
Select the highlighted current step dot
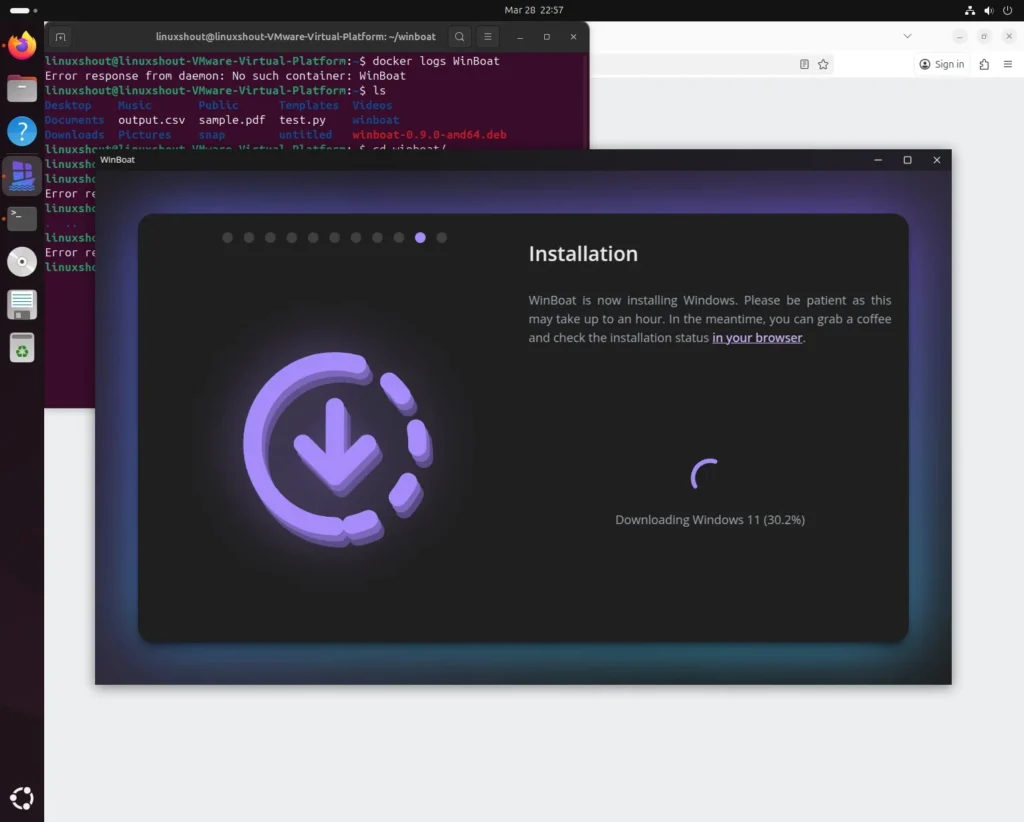coord(421,238)
